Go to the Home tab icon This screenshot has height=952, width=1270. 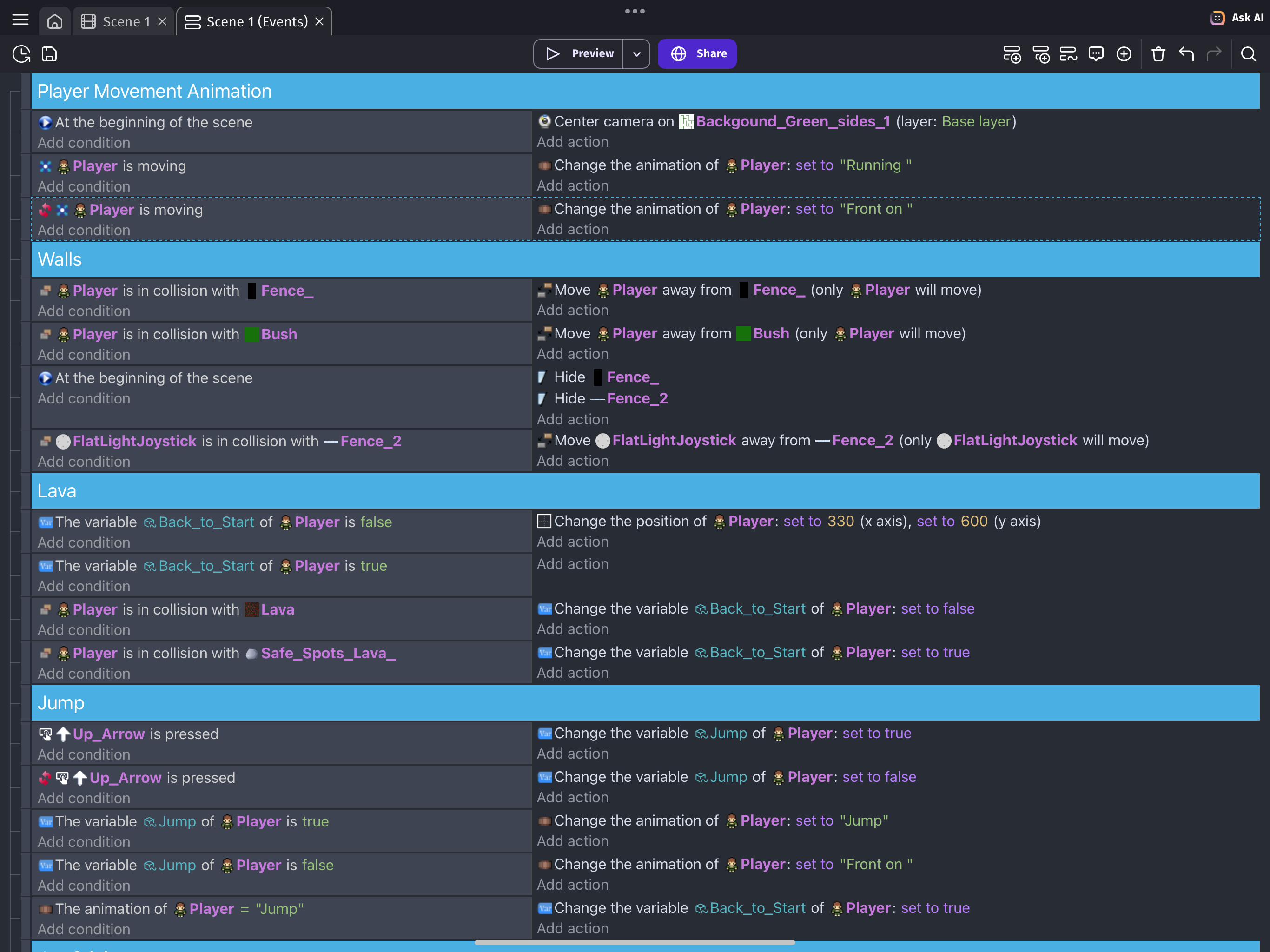point(54,22)
